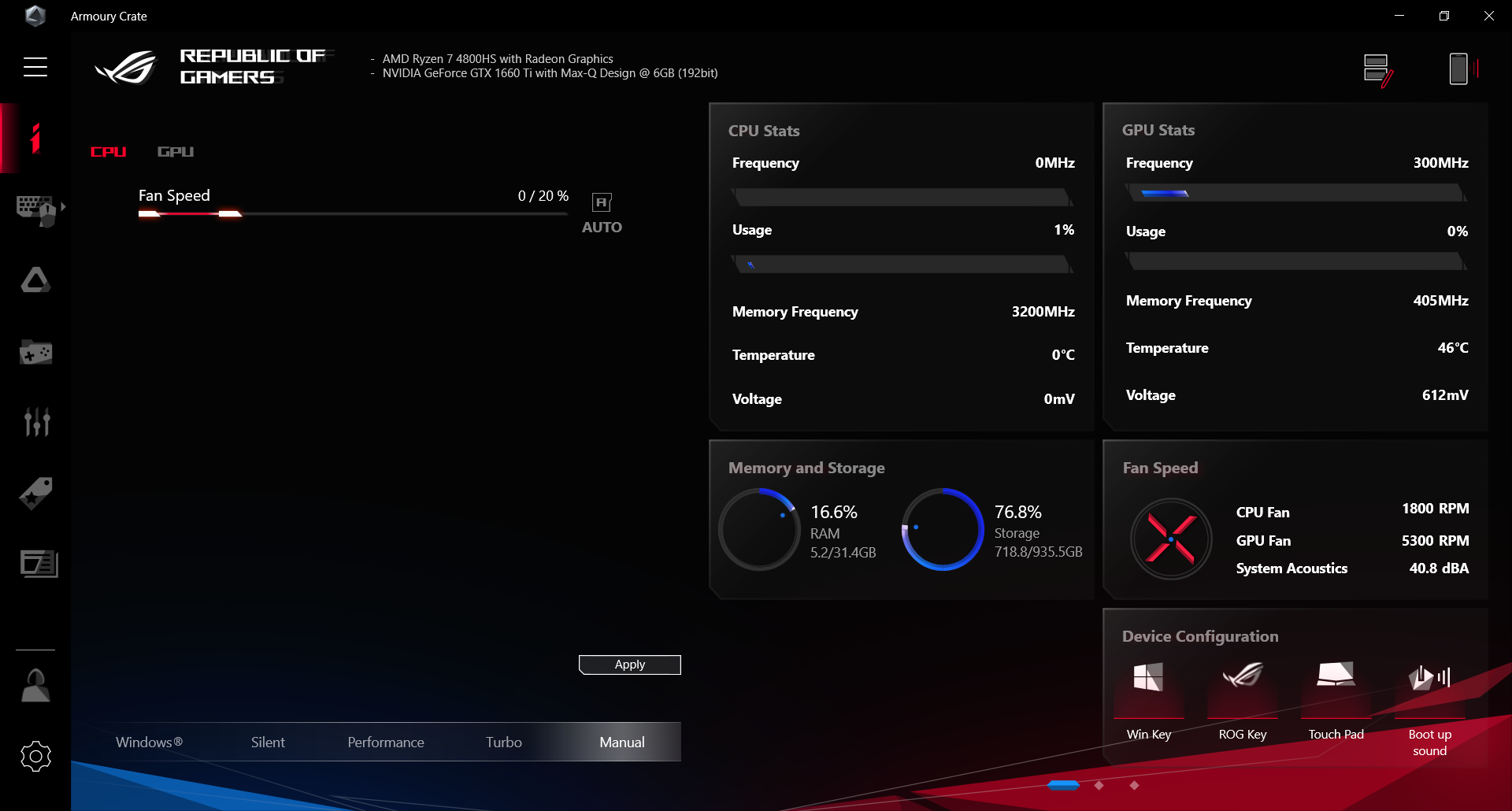The height and width of the screenshot is (811, 1512).
Task: Click the CPU Usage bar
Action: click(x=902, y=265)
